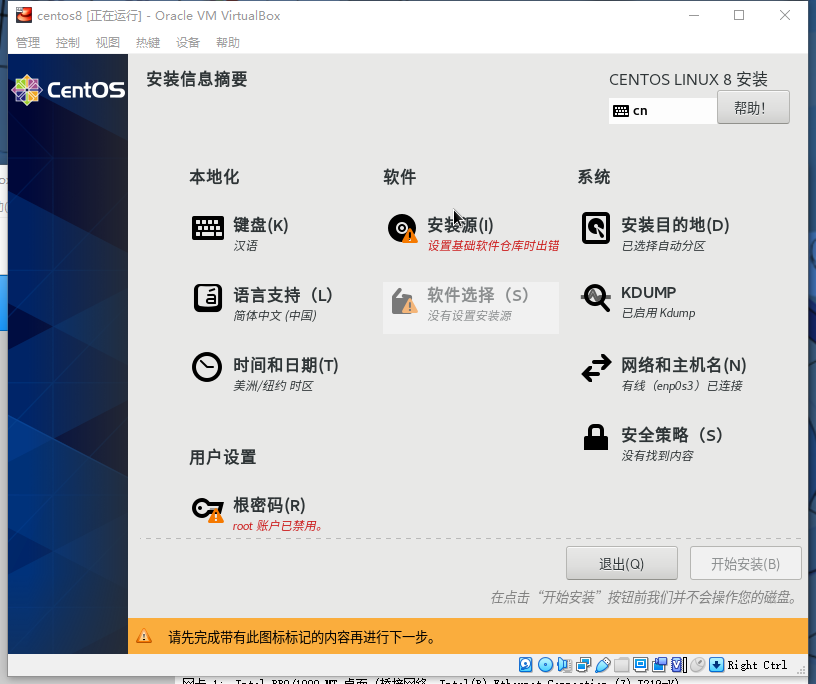The image size is (816, 684).
Task: Open the 设备 menu
Action: pos(188,43)
